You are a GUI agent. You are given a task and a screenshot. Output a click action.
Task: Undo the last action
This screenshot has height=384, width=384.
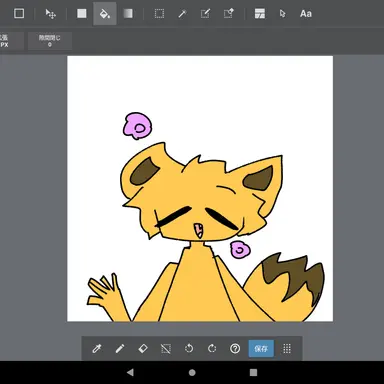pyautogui.click(x=189, y=349)
